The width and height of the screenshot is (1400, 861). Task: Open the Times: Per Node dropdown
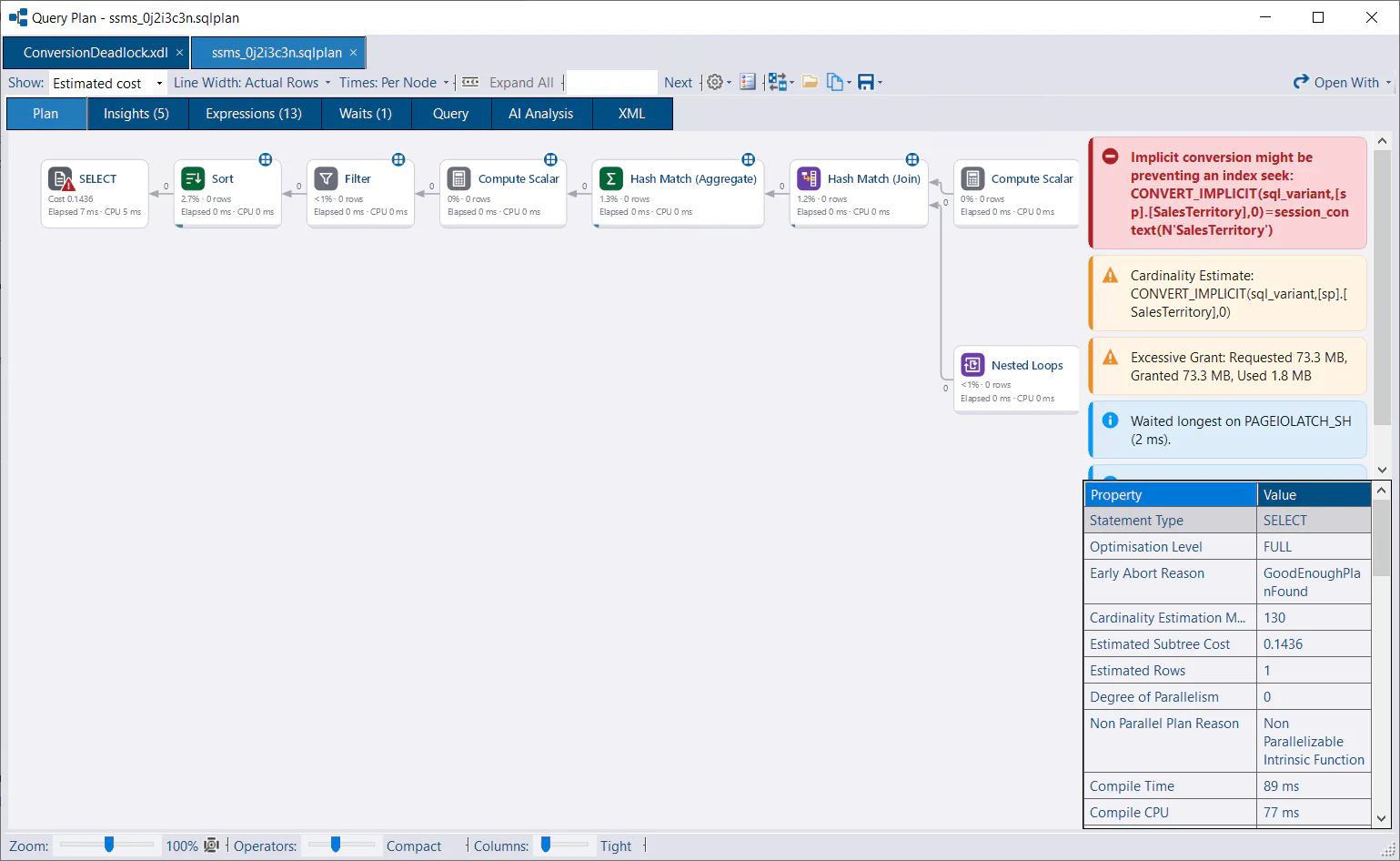pyautogui.click(x=394, y=82)
